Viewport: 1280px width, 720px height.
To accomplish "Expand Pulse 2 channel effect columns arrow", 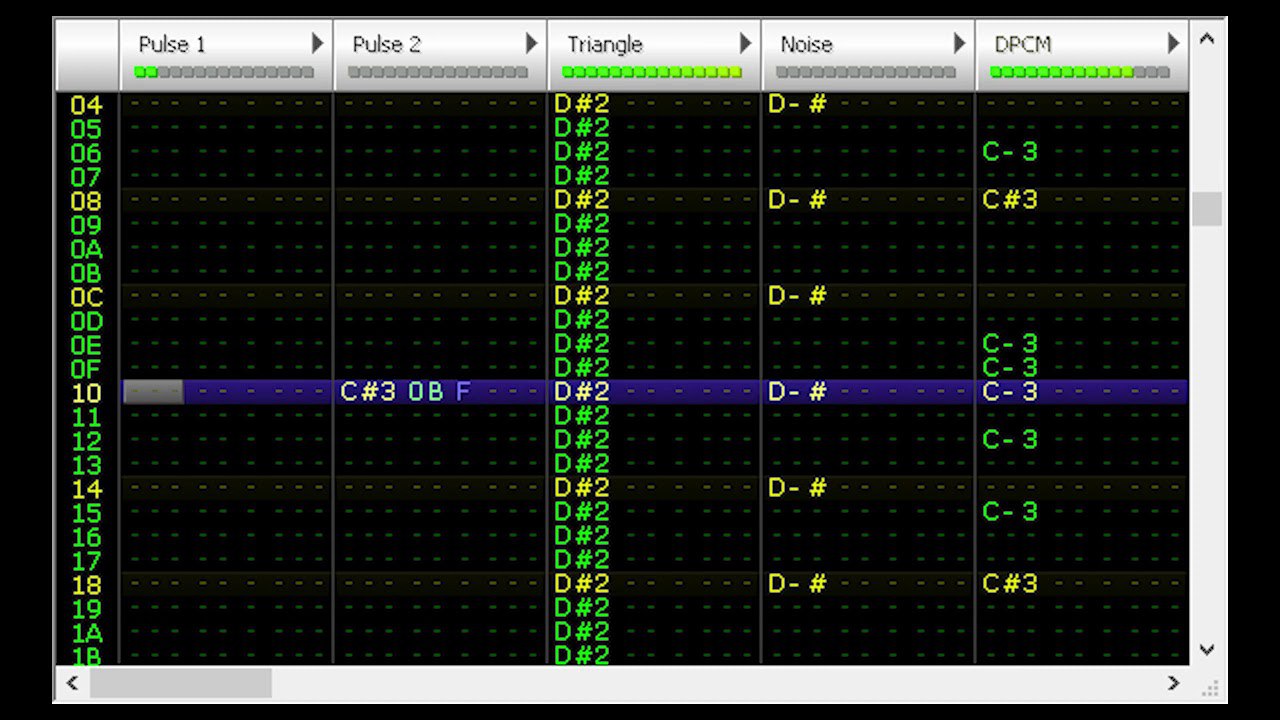I will (532, 43).
